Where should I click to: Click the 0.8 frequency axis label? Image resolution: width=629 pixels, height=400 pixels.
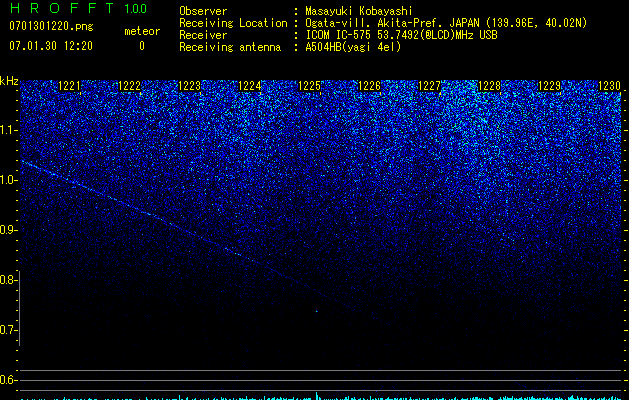[x=9, y=280]
